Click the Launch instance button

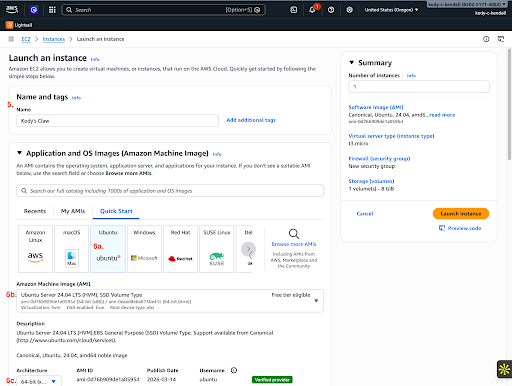pyautogui.click(x=461, y=213)
